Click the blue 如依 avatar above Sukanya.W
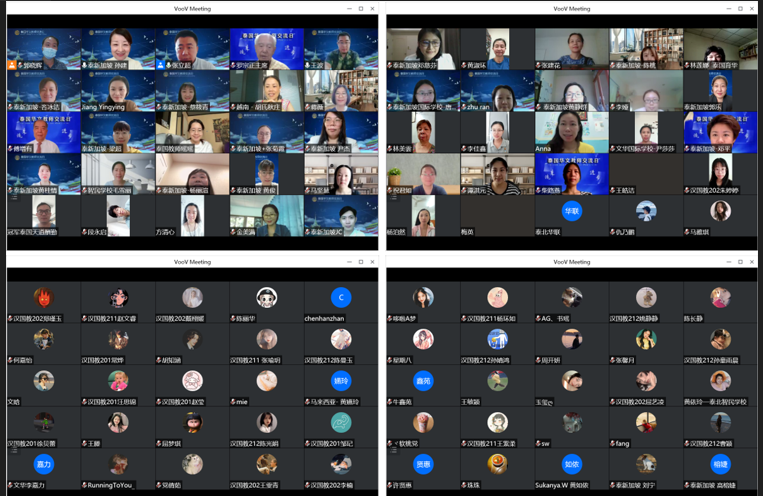The width and height of the screenshot is (763, 496). (572, 464)
